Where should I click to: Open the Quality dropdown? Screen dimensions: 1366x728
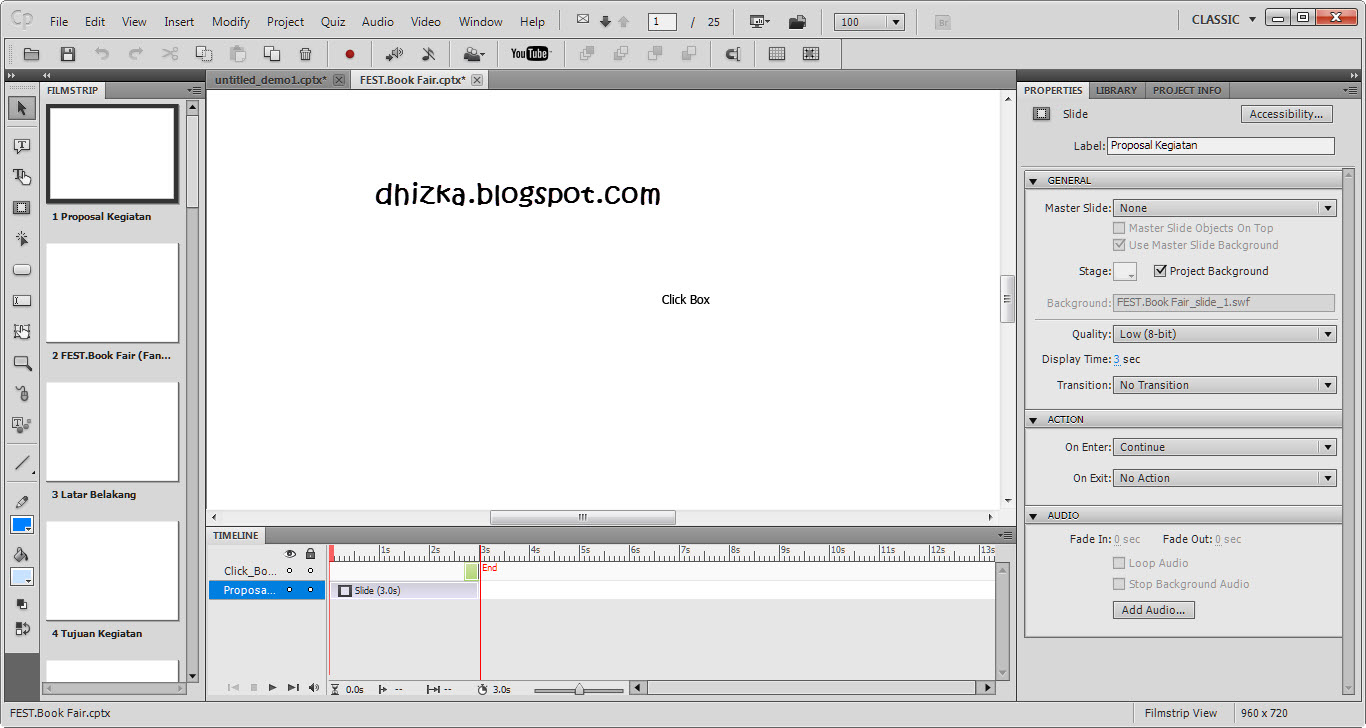tap(1225, 334)
